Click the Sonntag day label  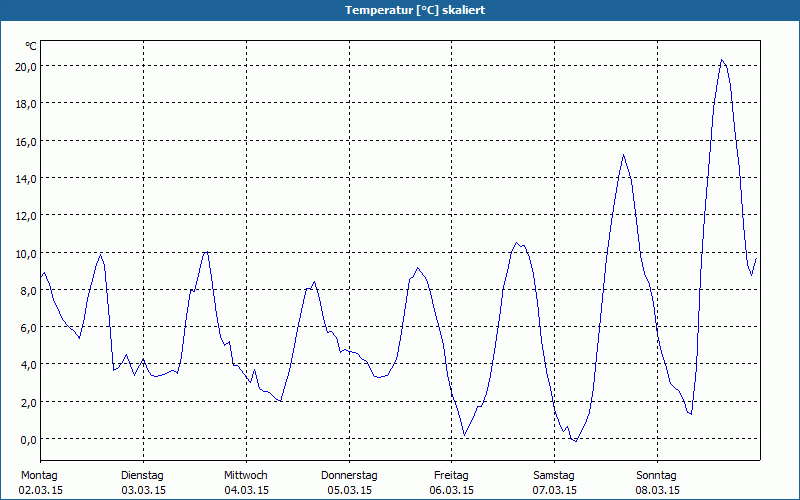point(657,475)
